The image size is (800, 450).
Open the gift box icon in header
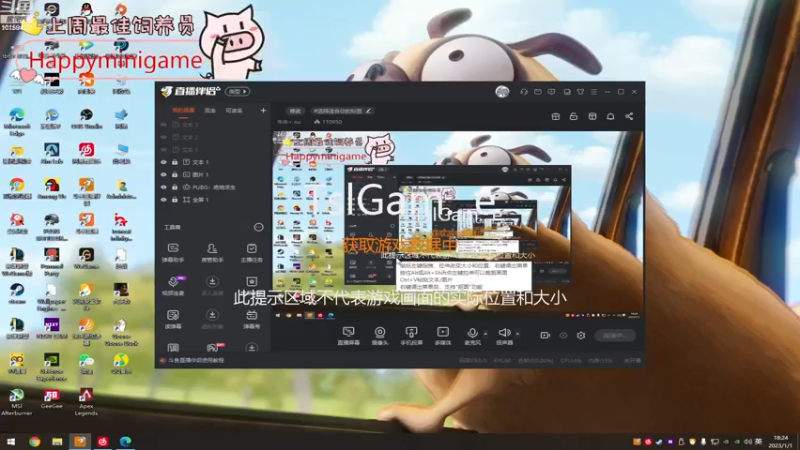[x=556, y=116]
